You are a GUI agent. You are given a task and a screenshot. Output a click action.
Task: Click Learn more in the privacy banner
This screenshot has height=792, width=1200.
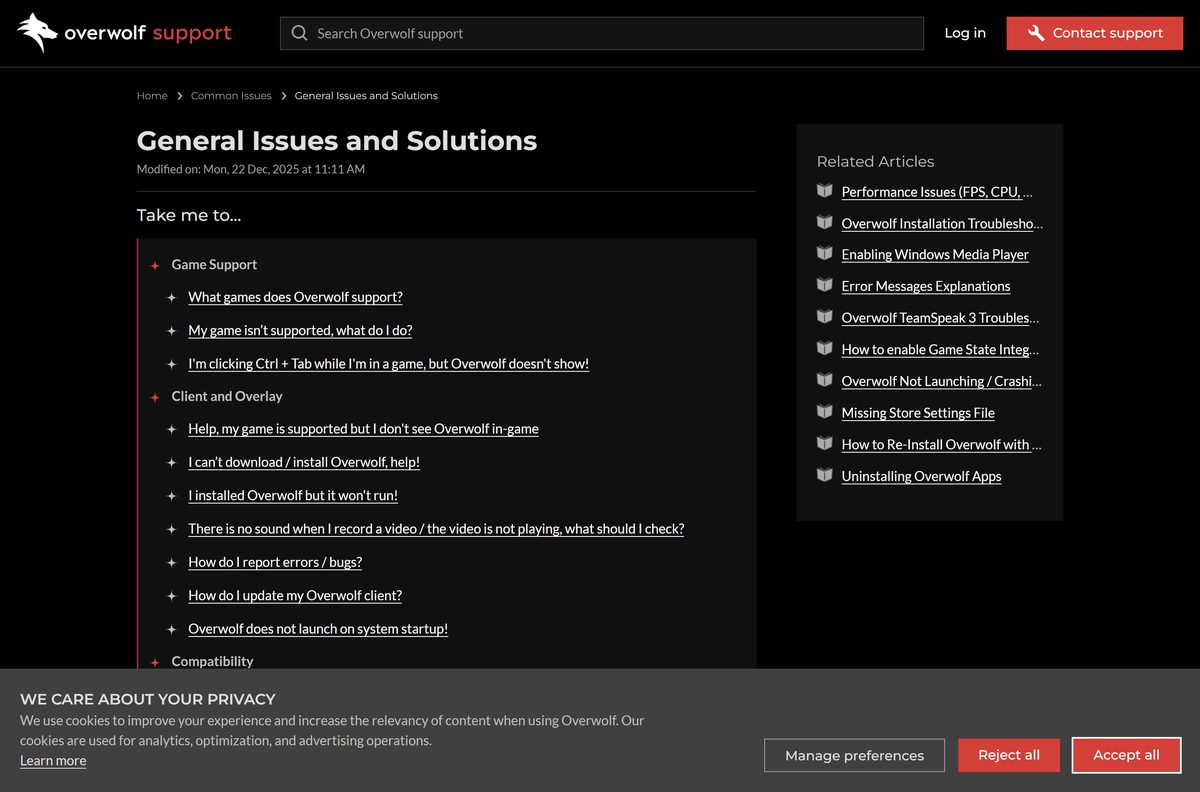click(x=53, y=761)
